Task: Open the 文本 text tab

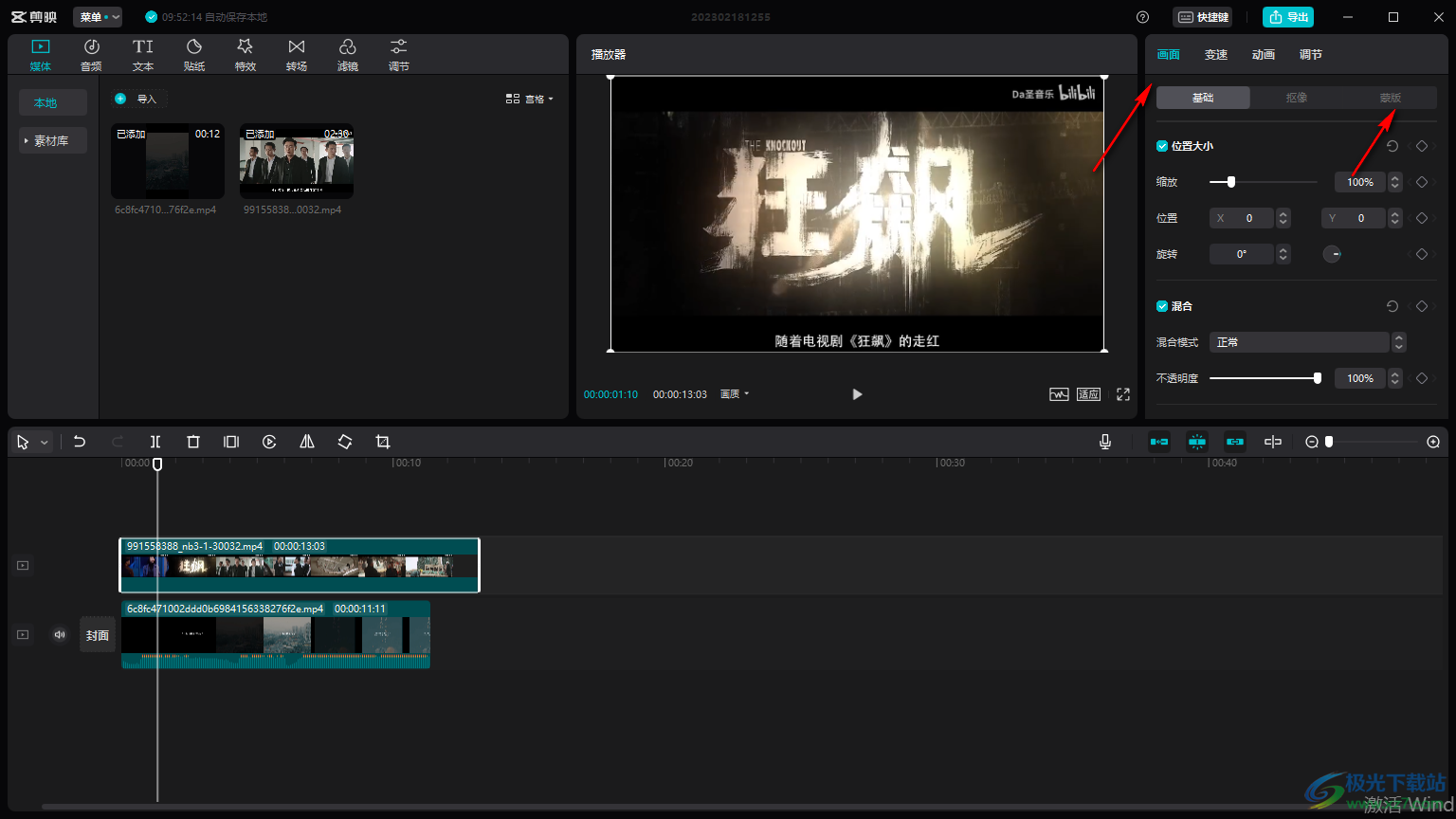Action: tap(143, 55)
